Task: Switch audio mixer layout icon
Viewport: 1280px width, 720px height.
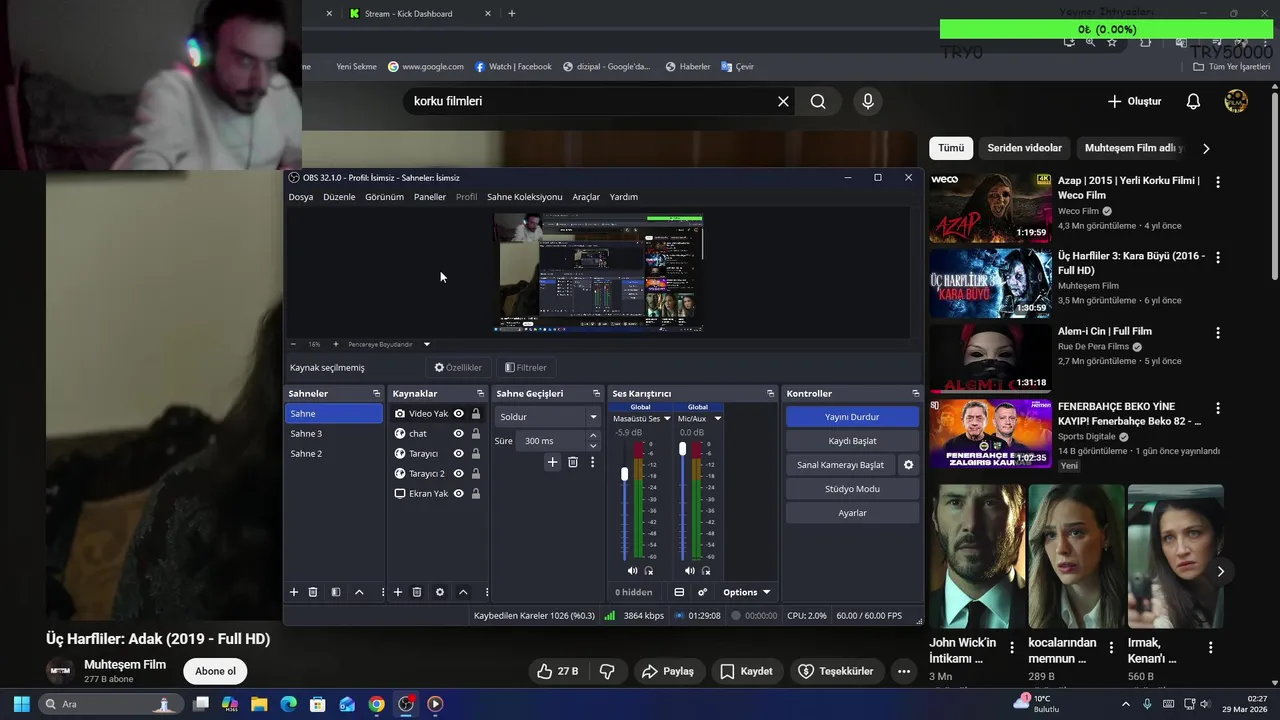Action: click(679, 592)
